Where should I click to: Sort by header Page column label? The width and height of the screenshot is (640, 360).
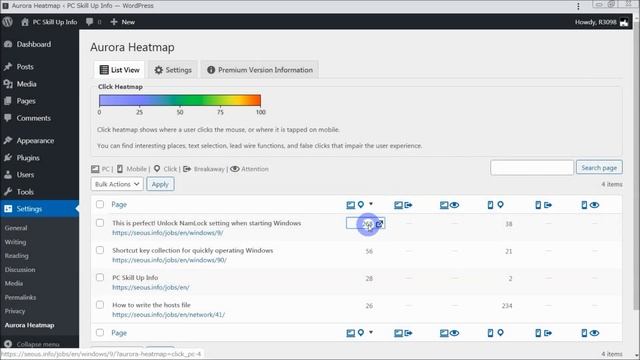[x=119, y=204]
